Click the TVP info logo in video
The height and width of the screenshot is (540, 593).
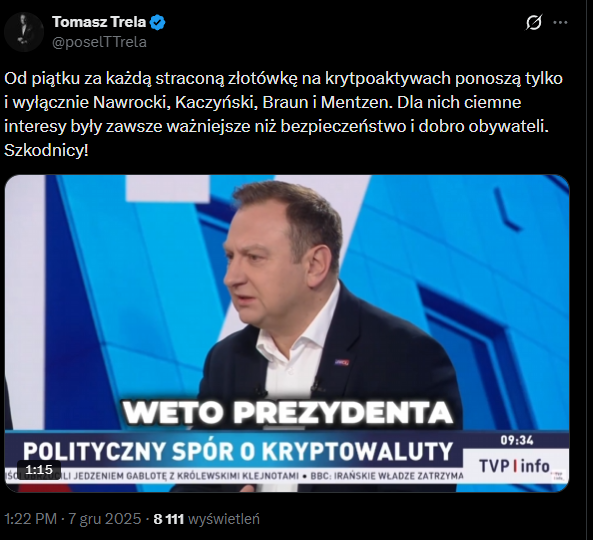point(514,466)
